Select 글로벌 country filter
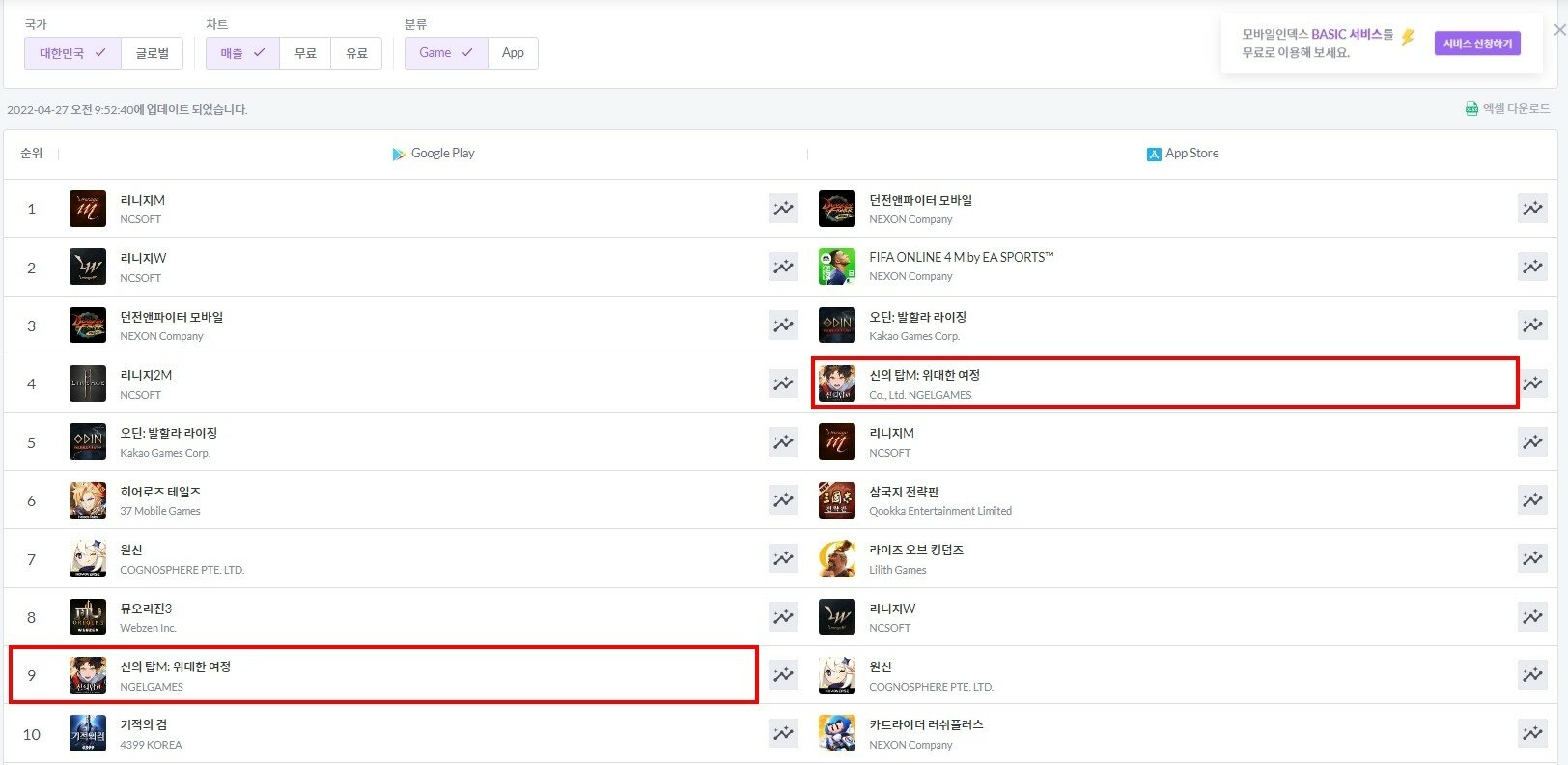Screen dimensions: 1568x765 153,53
